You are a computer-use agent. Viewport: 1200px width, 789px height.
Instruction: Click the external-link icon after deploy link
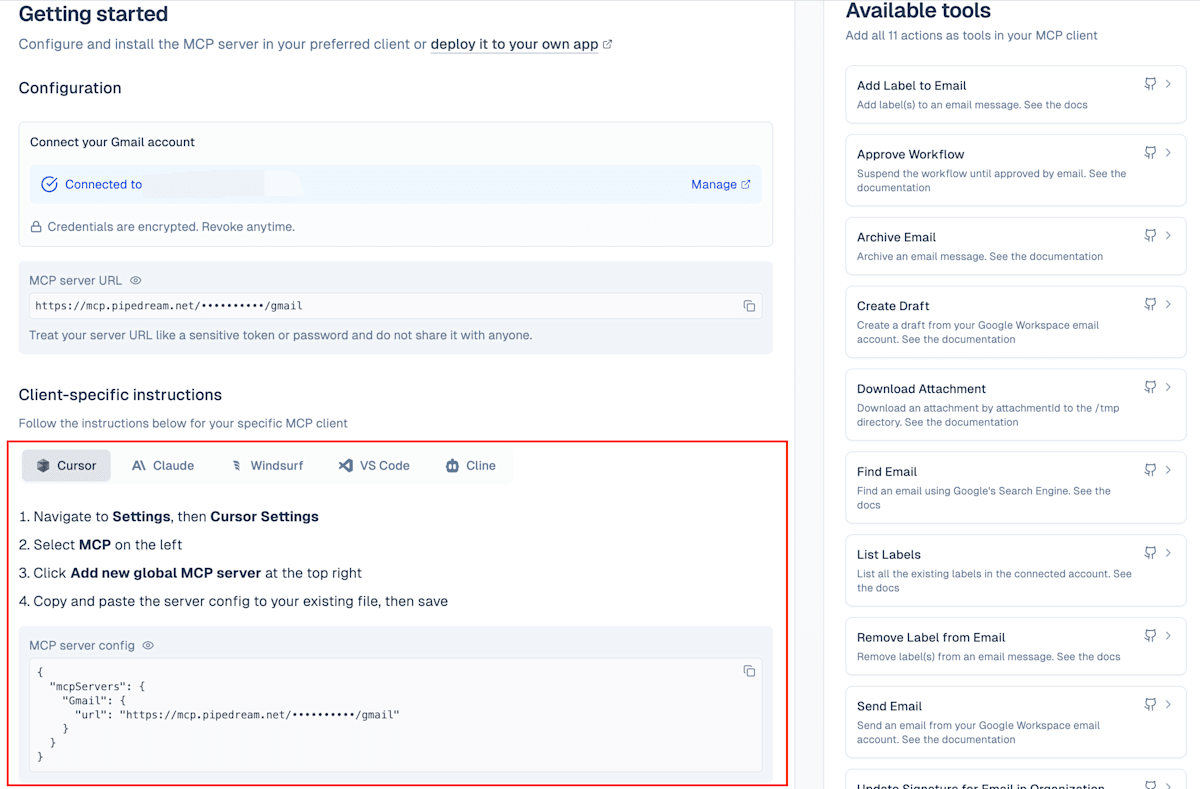pyautogui.click(x=608, y=44)
